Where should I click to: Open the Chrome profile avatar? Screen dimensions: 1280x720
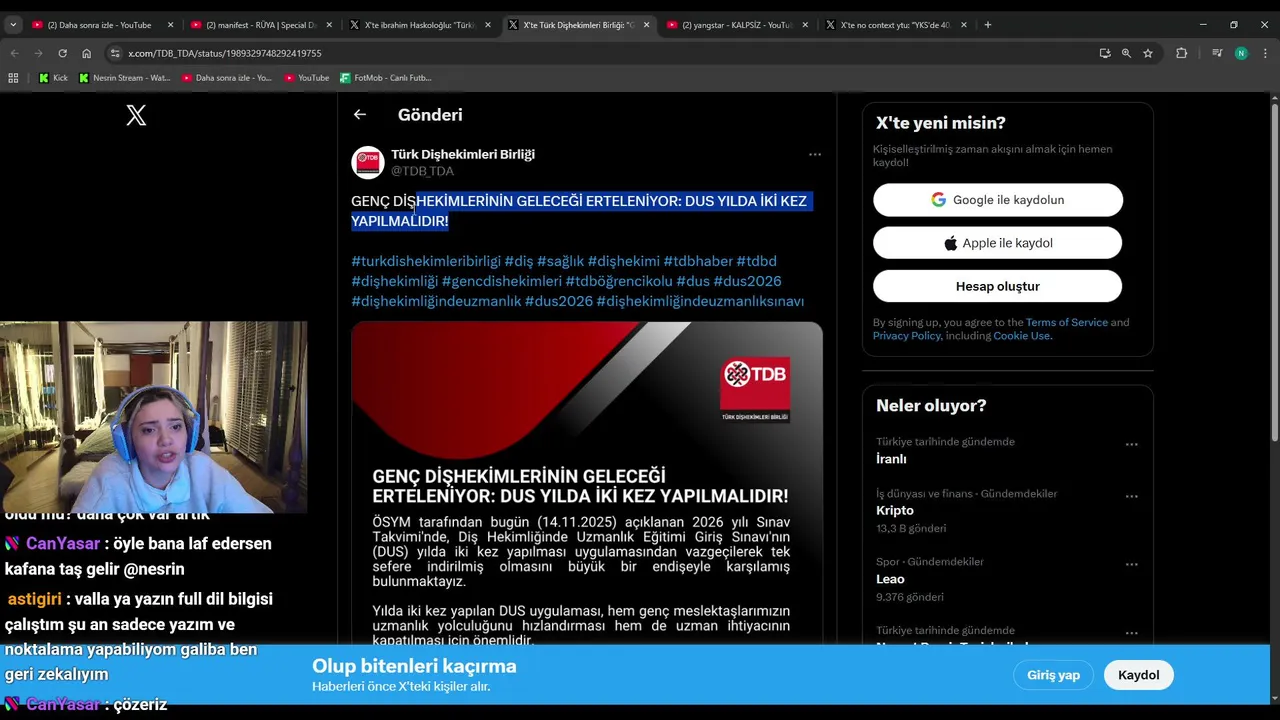point(1241,53)
